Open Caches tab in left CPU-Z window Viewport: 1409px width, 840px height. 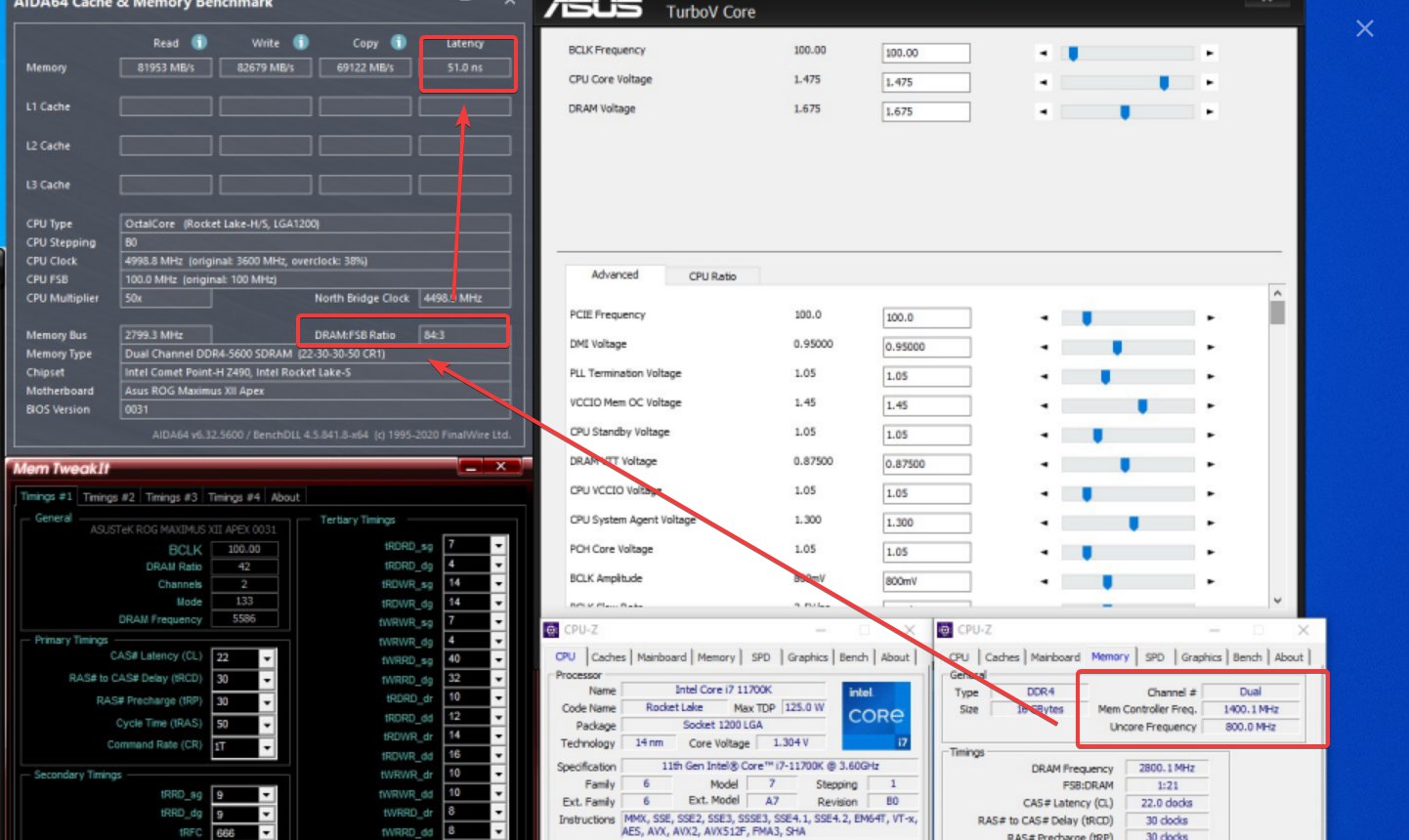coord(608,657)
